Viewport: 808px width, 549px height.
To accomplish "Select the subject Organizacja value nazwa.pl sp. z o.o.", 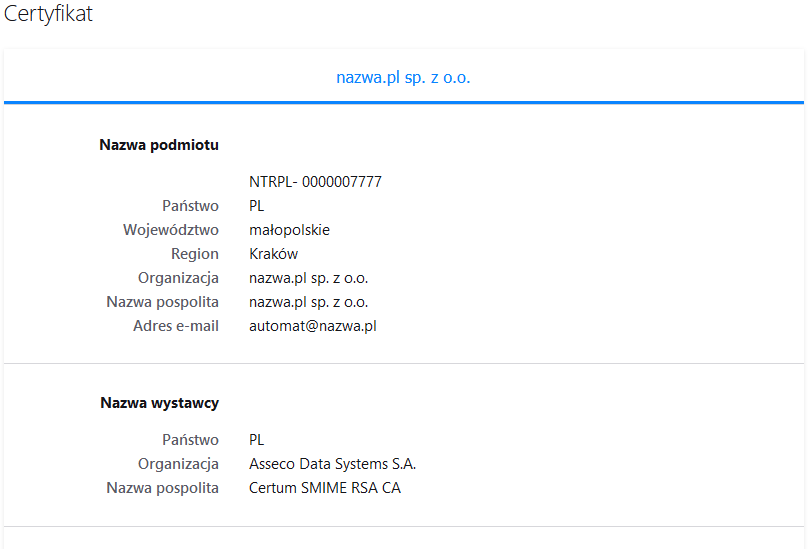I will (308, 278).
